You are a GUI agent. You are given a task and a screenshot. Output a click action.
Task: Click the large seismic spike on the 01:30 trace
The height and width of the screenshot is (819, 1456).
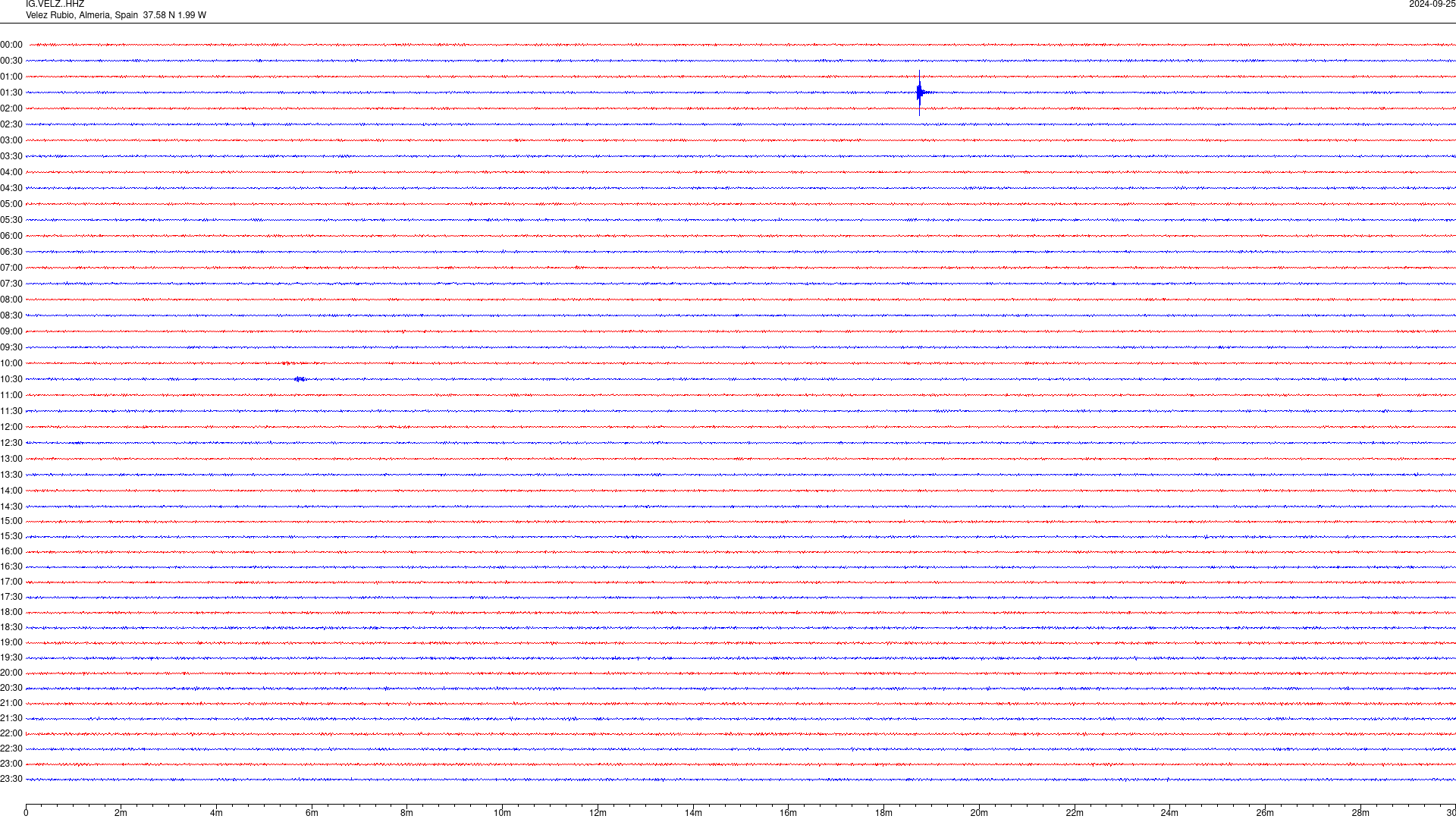(920, 93)
